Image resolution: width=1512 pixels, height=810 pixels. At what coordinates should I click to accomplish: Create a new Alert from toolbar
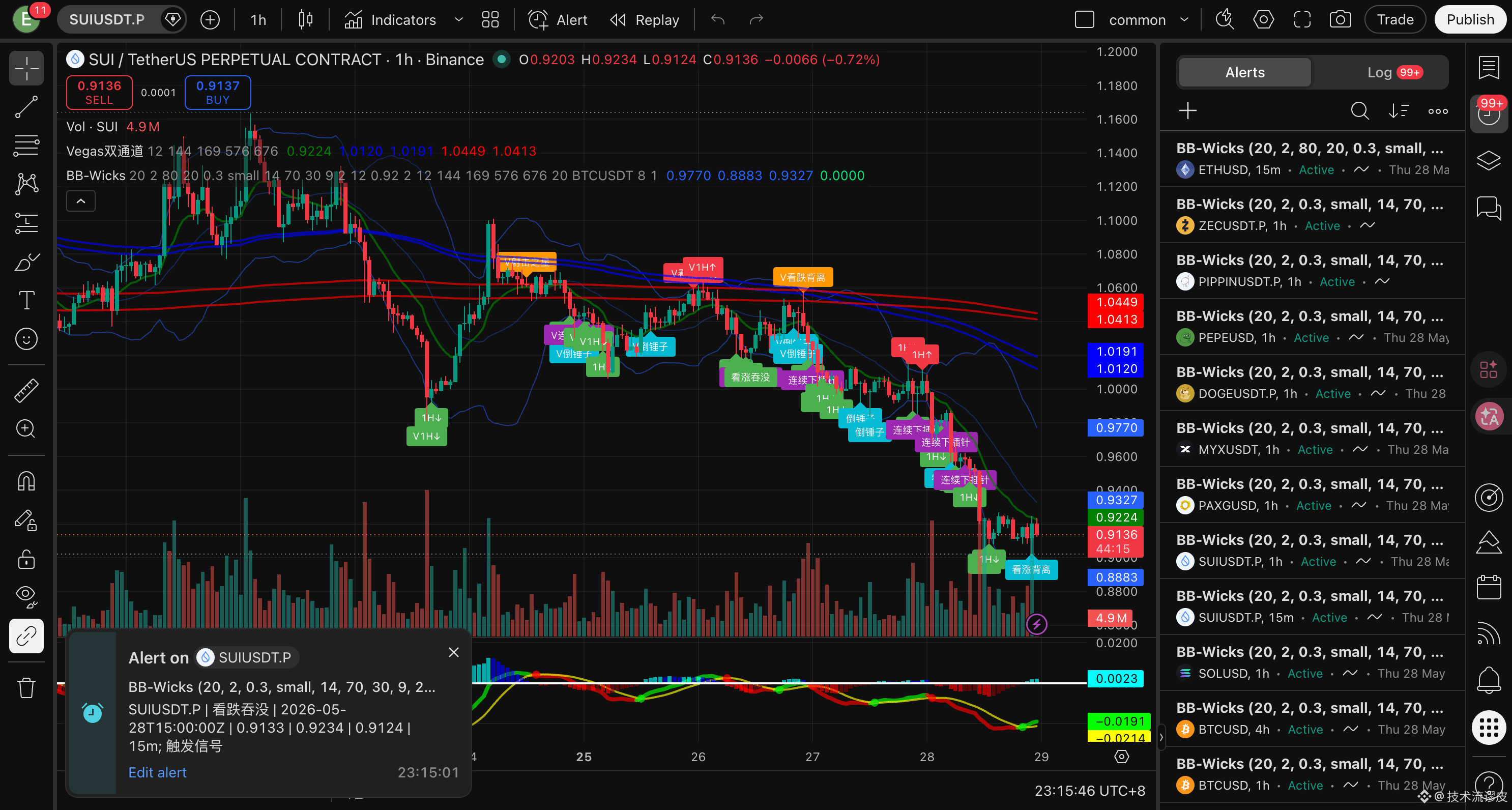click(x=558, y=20)
